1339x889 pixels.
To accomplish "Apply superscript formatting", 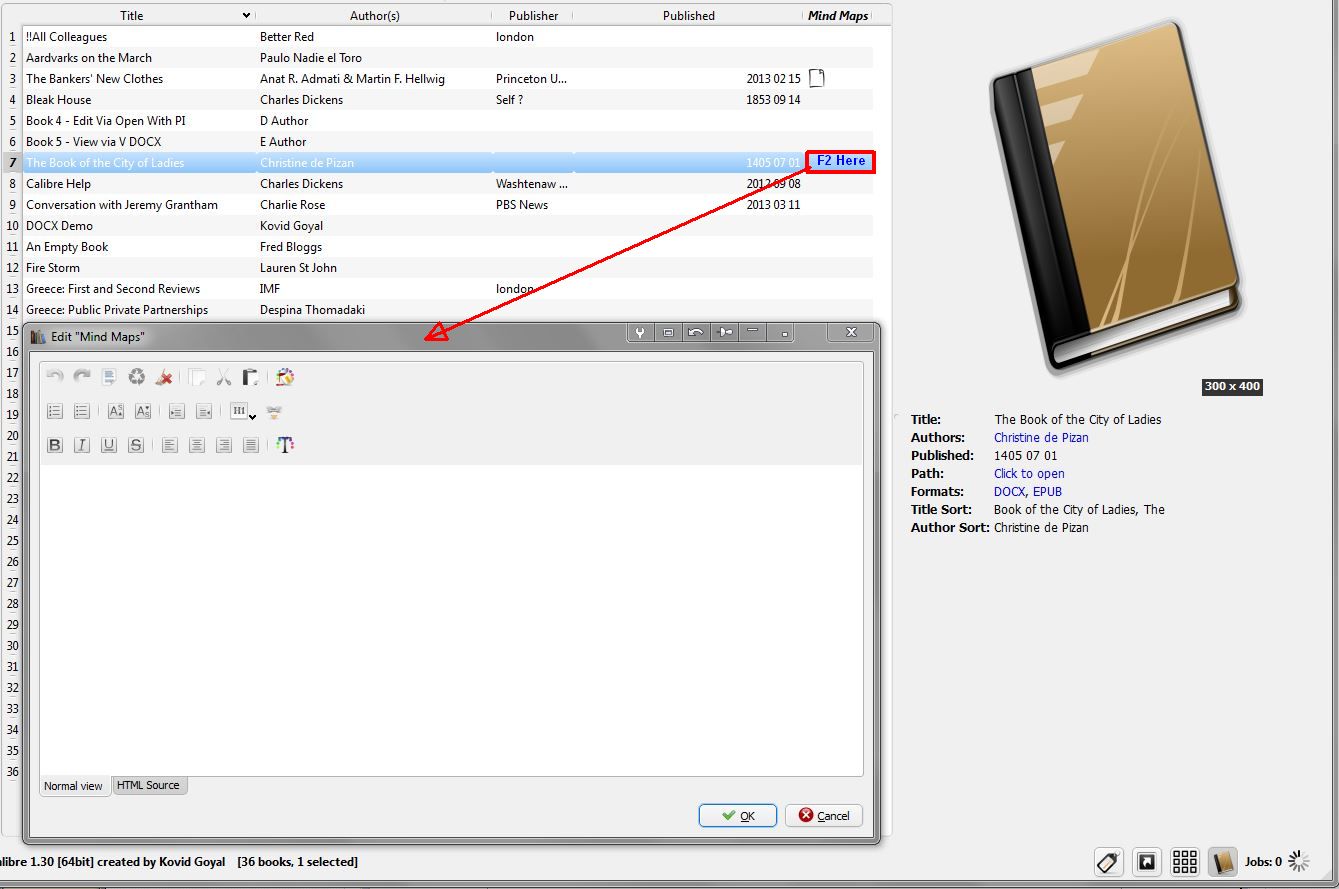I will (x=116, y=411).
